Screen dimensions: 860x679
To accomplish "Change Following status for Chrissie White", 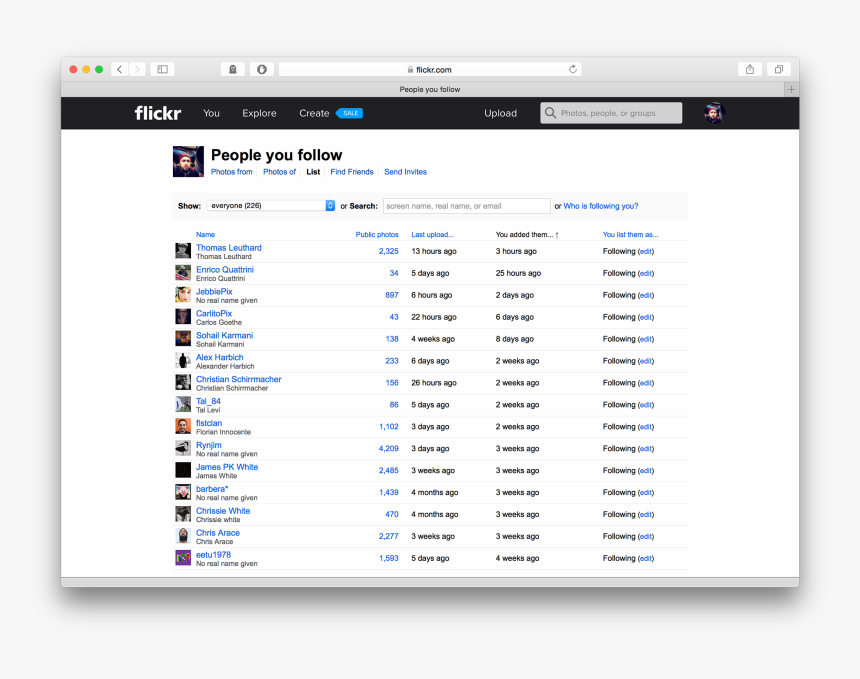I will click(646, 514).
